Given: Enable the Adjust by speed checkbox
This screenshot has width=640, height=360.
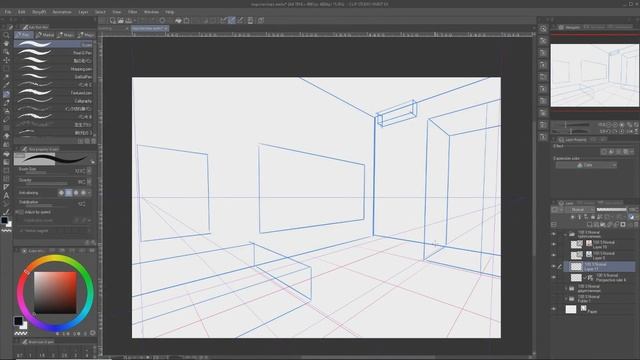Looking at the screenshot, I should (x=21, y=212).
